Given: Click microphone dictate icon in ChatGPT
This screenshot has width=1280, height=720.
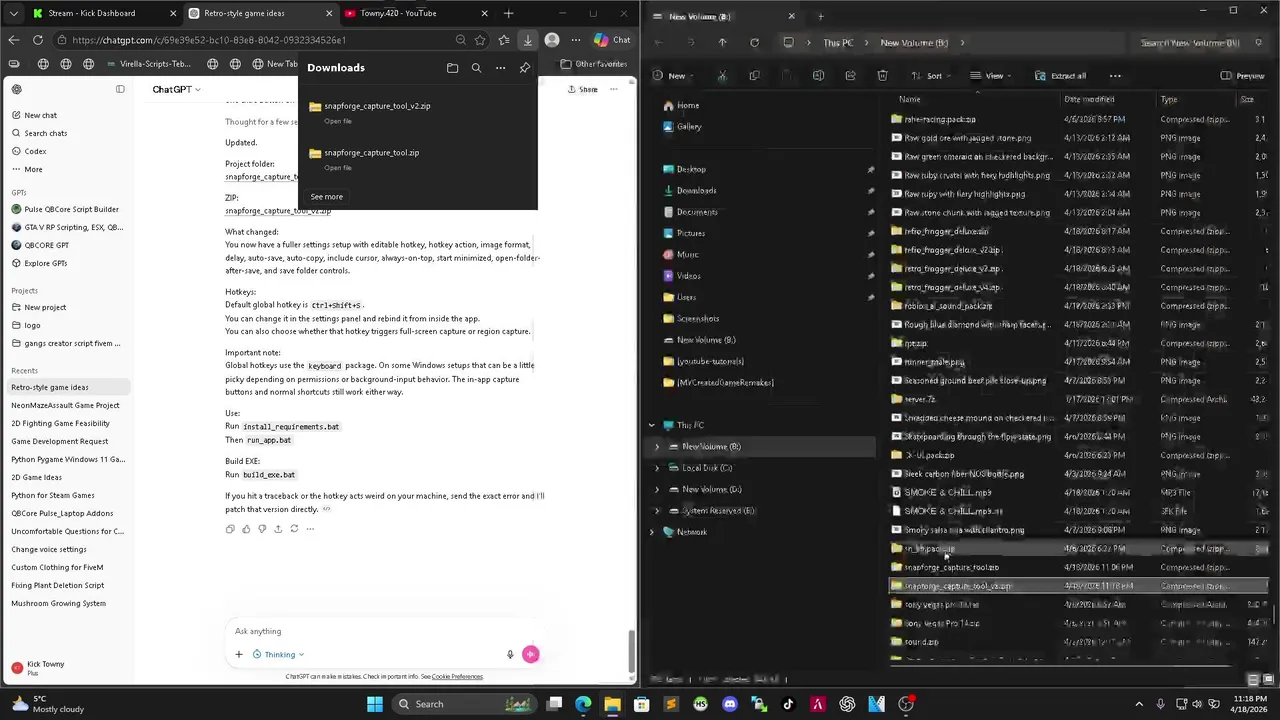Looking at the screenshot, I should click(x=510, y=655).
